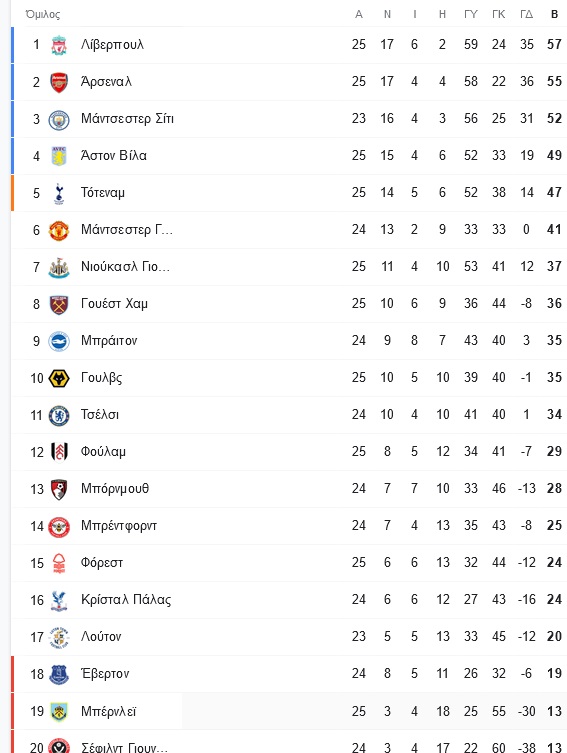The image size is (567, 753).
Task: Click the Όμιλος column header
Action: (x=43, y=14)
